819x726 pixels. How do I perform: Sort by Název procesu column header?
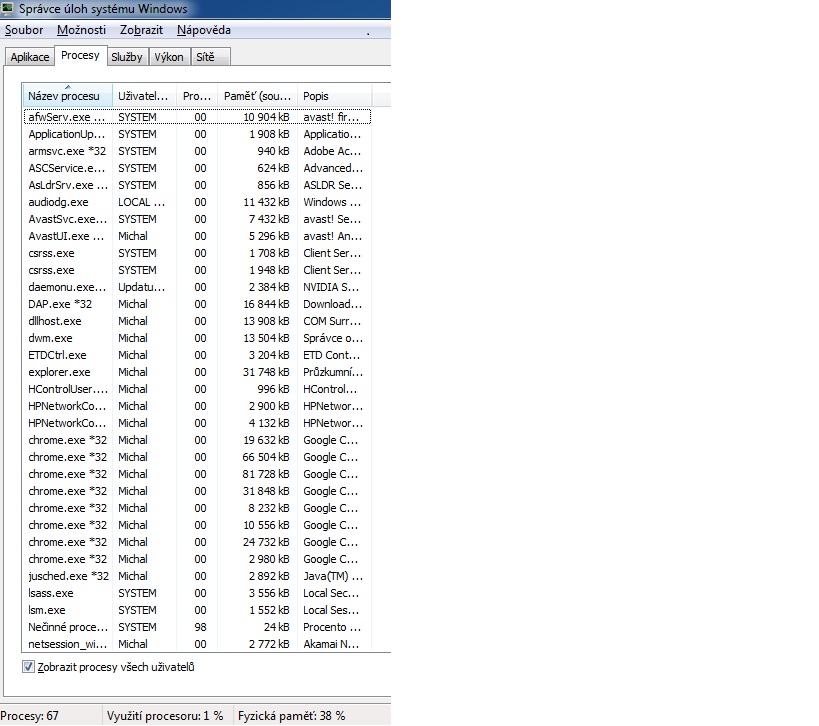67,96
